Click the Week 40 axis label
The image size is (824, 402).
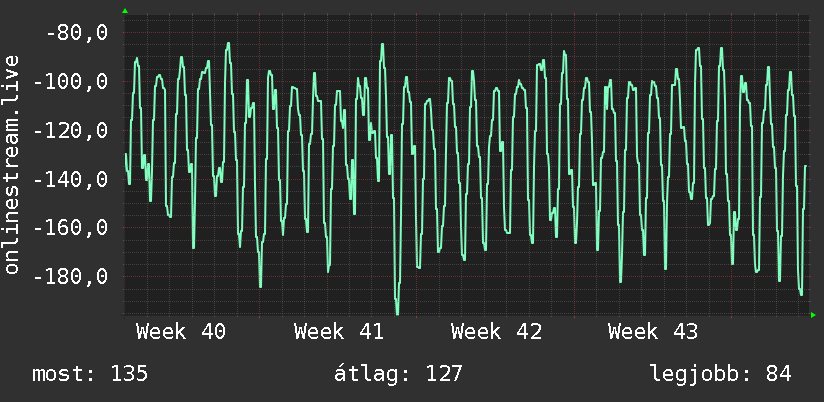(181, 332)
